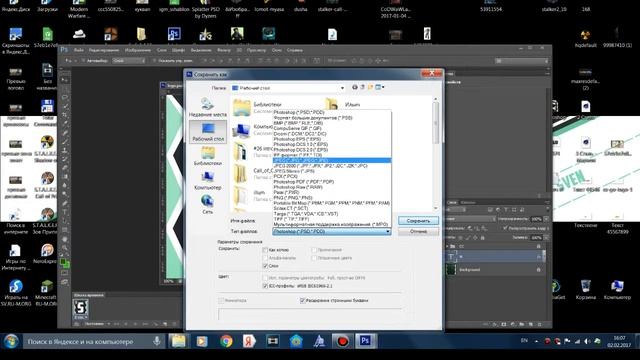The width and height of the screenshot is (640, 360).
Task: Open Сеть in dialog places bar
Action: (207, 204)
